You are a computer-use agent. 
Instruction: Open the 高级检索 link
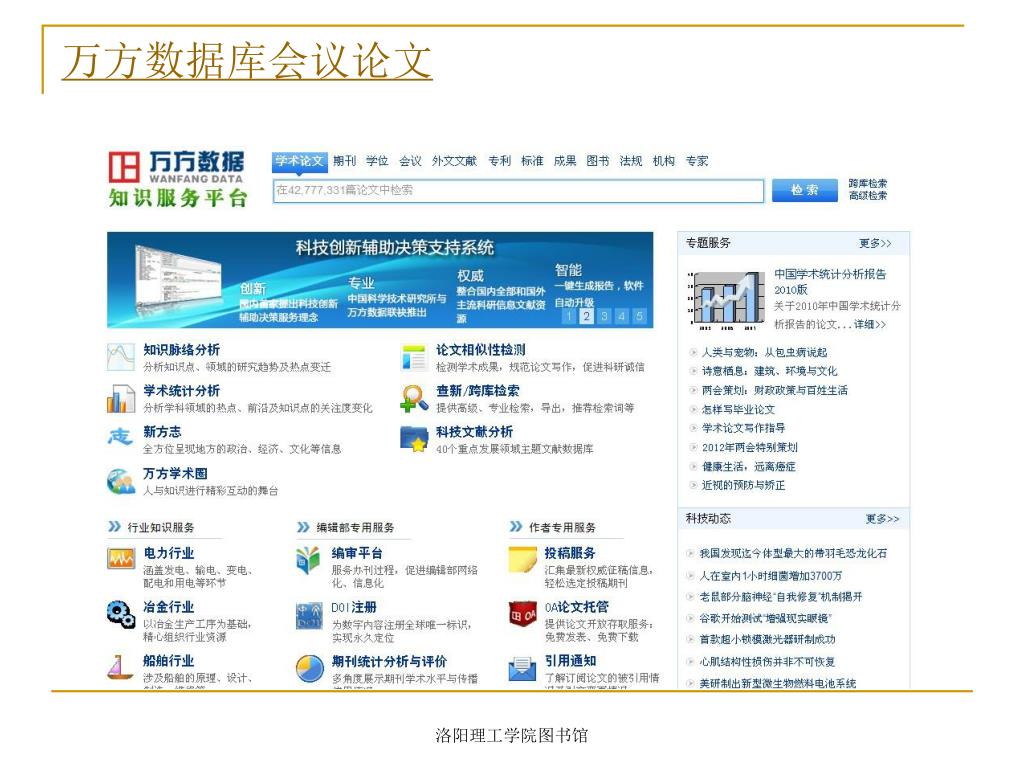868,196
